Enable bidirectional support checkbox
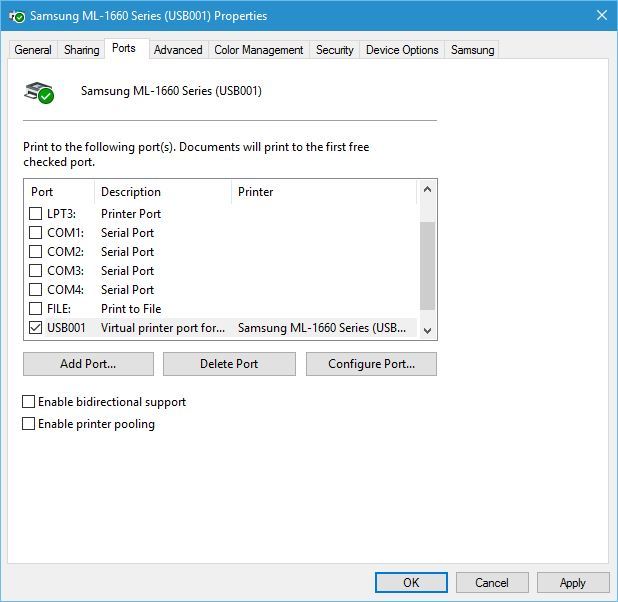Image resolution: width=618 pixels, height=602 pixels. click(x=28, y=402)
